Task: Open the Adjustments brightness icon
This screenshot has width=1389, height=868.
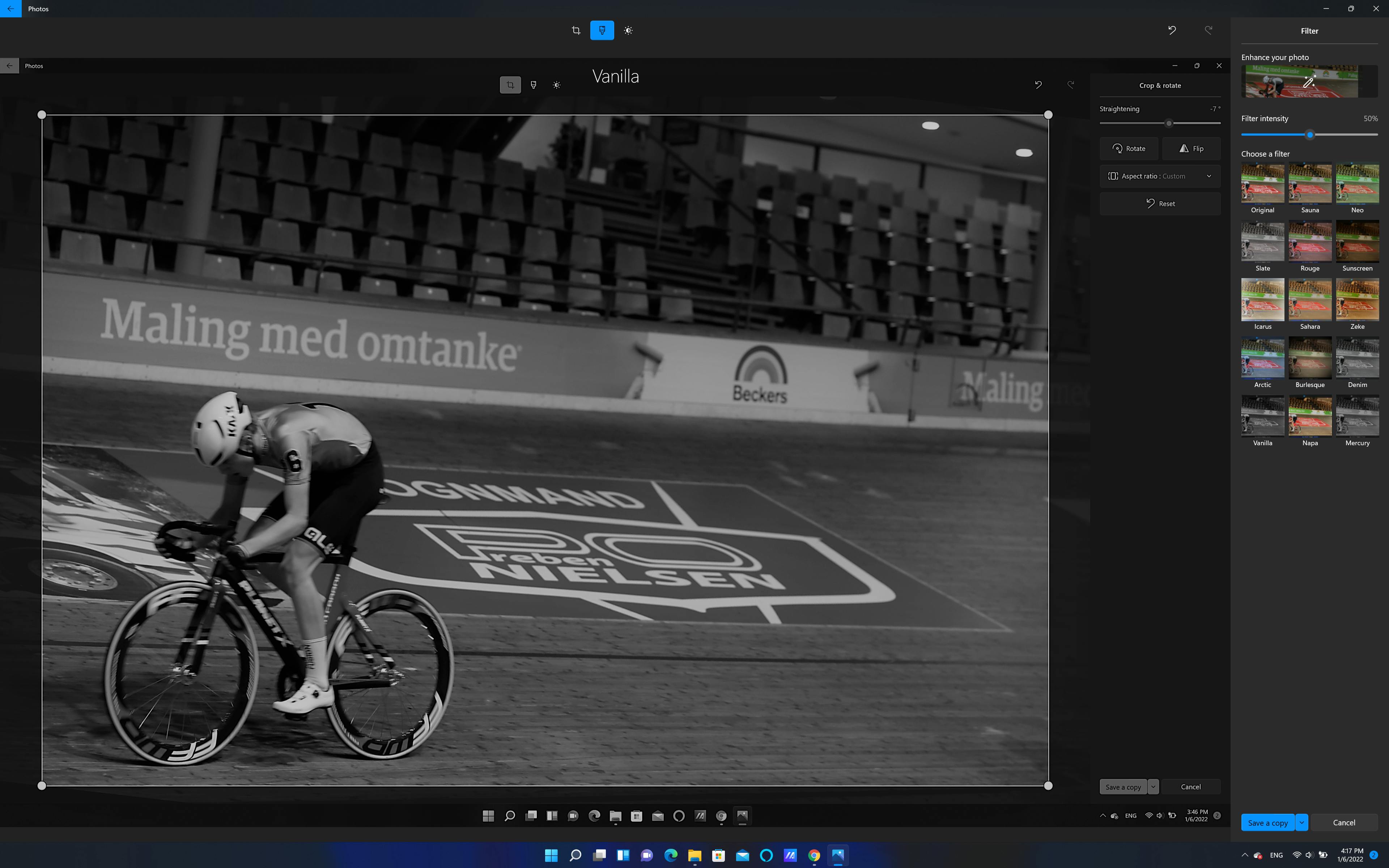Action: tap(629, 30)
